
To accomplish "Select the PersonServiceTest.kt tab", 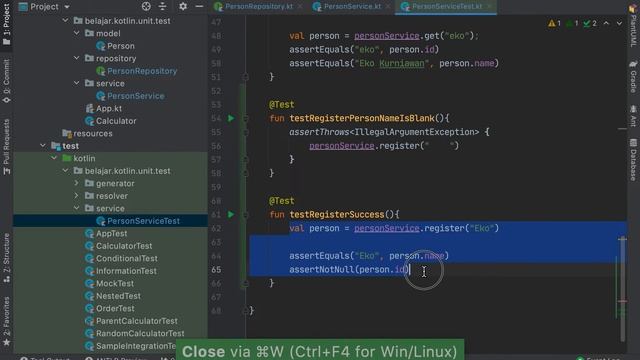I will (x=447, y=7).
